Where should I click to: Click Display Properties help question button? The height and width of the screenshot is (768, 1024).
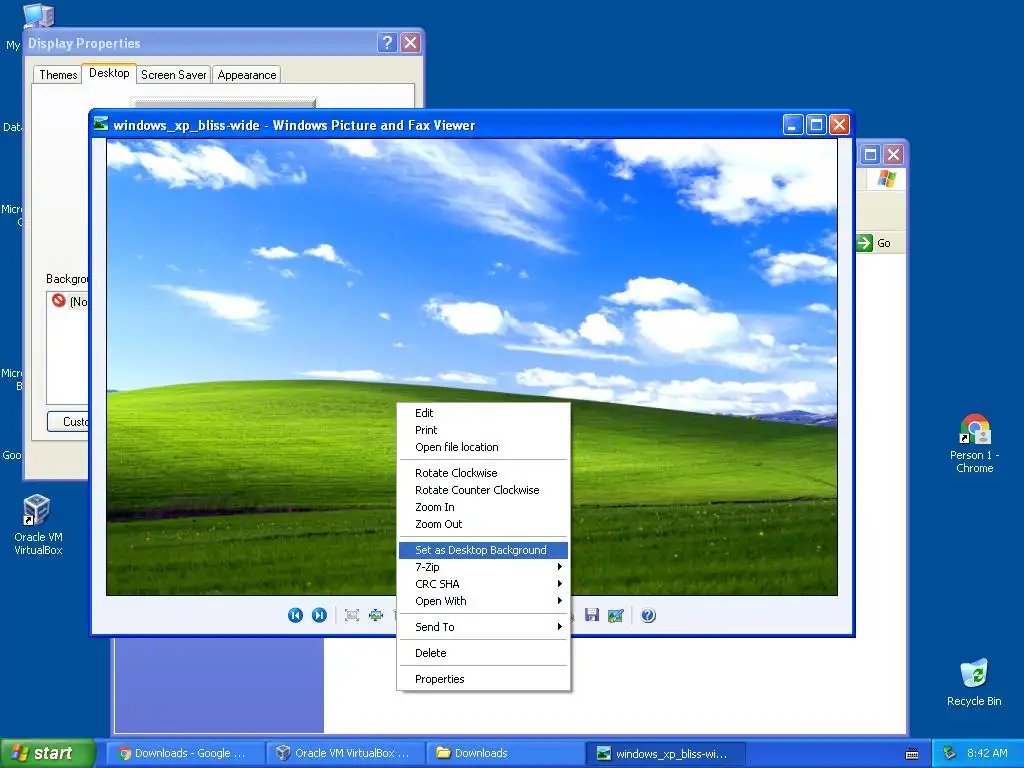tap(387, 43)
